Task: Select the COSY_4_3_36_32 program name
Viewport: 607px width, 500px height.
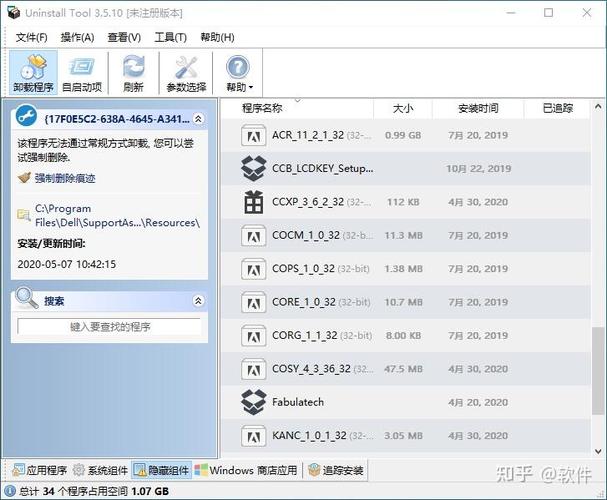Action: pos(312,369)
